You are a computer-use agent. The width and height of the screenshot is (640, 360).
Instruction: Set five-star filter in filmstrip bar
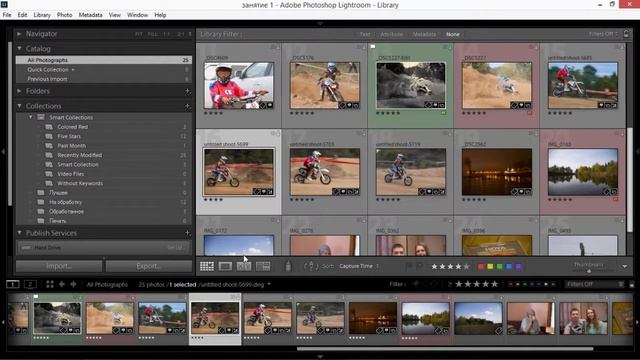495,284
